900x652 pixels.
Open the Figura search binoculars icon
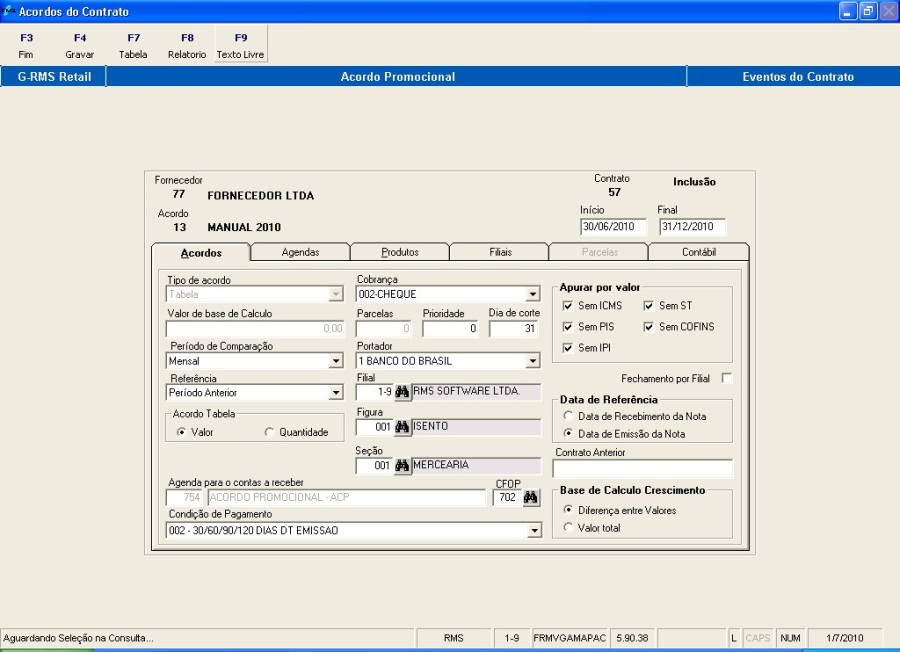(403, 428)
